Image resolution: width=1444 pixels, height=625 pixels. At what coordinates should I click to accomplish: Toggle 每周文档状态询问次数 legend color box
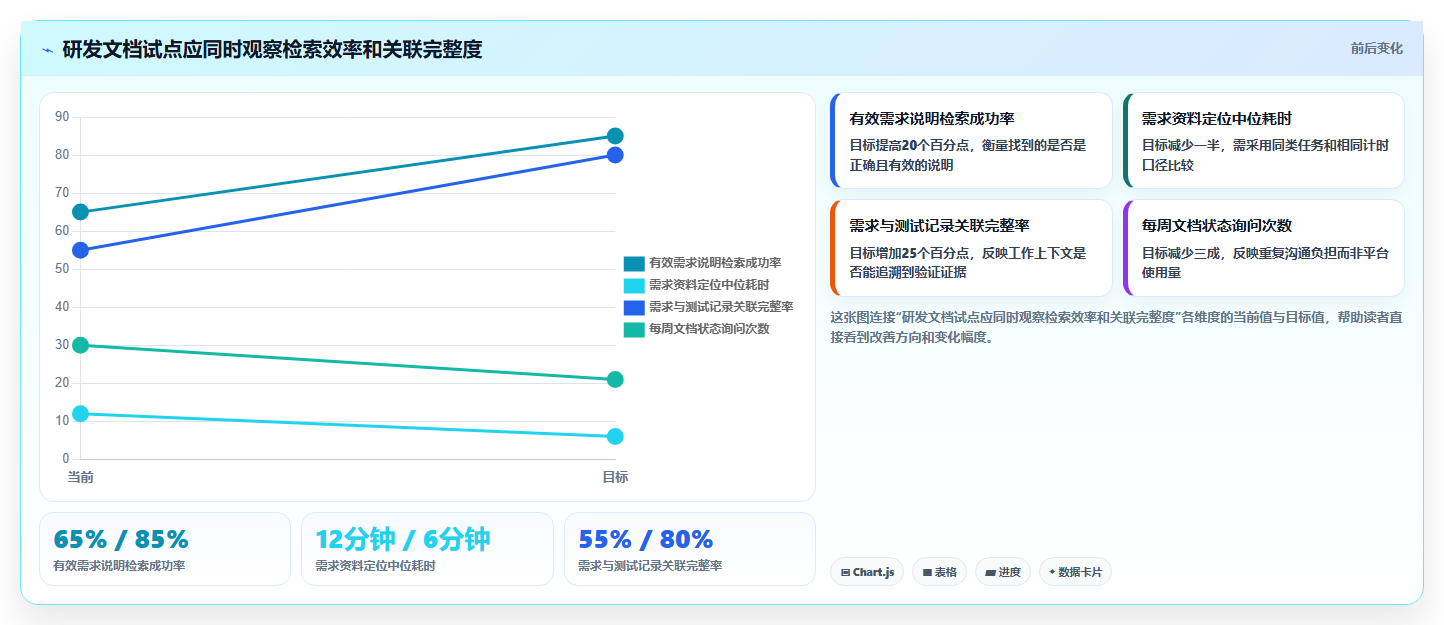[x=634, y=329]
